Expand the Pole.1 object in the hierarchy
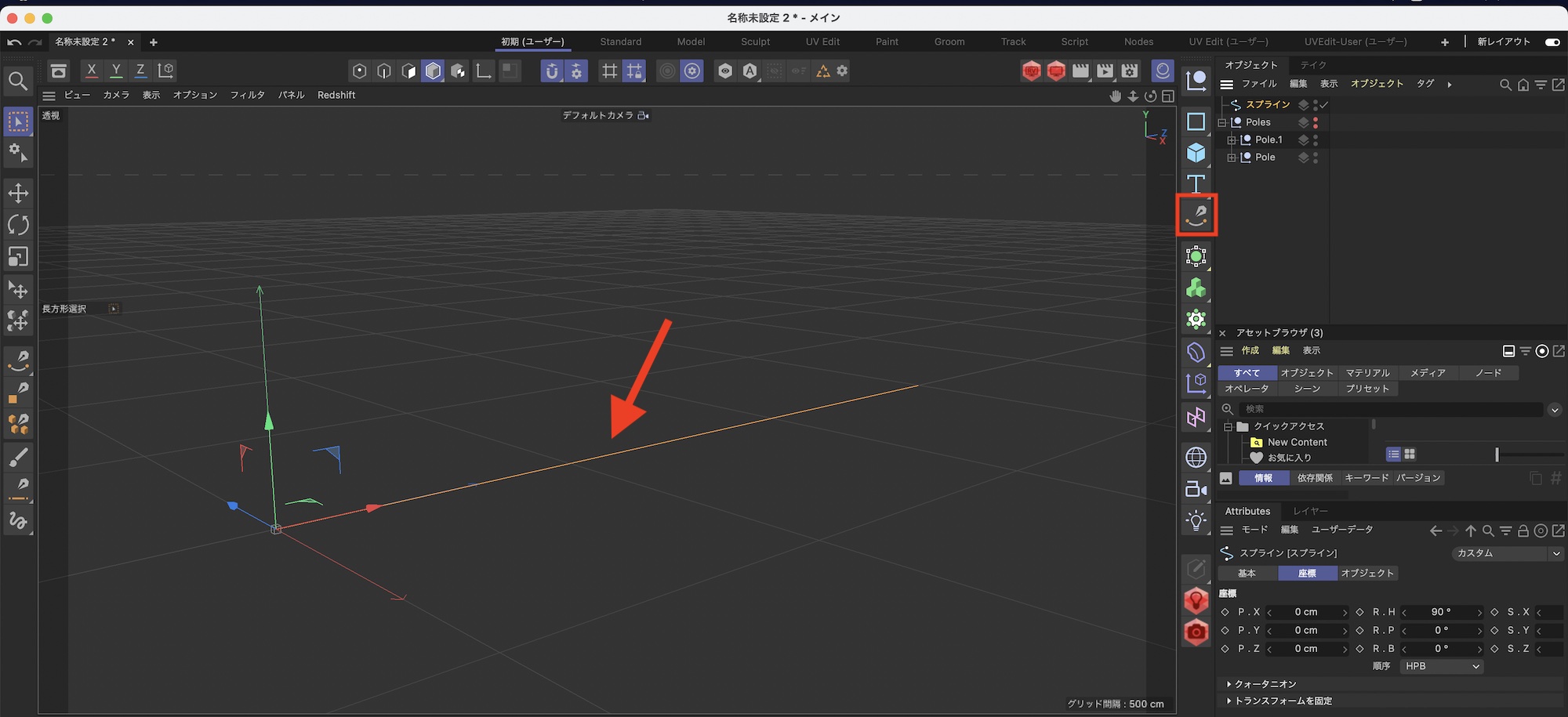Viewport: 1568px width, 717px height. [x=1232, y=139]
